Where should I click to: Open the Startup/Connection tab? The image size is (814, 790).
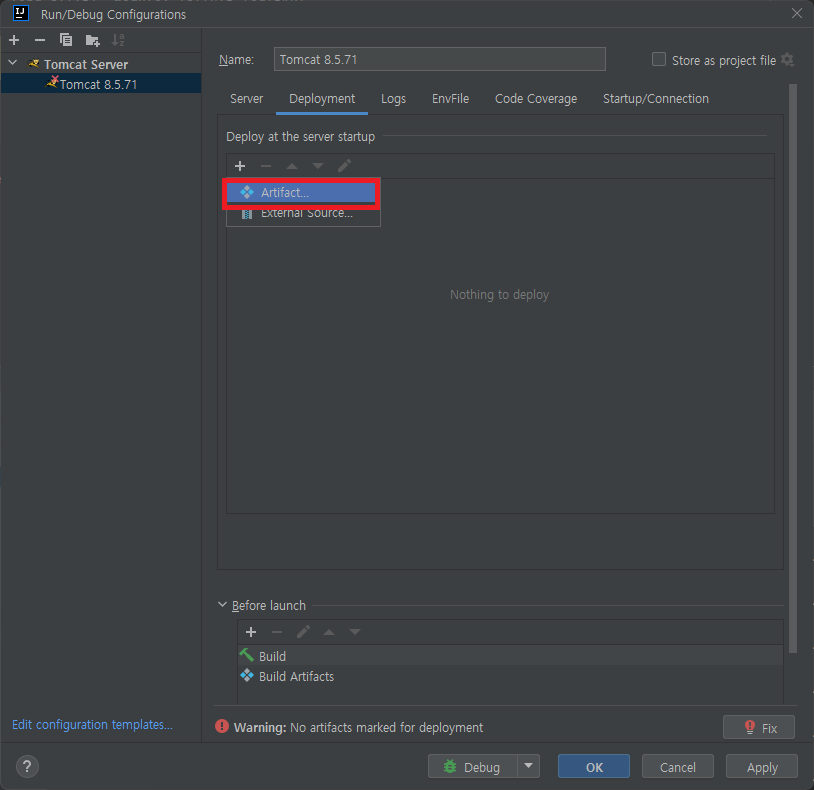point(656,99)
